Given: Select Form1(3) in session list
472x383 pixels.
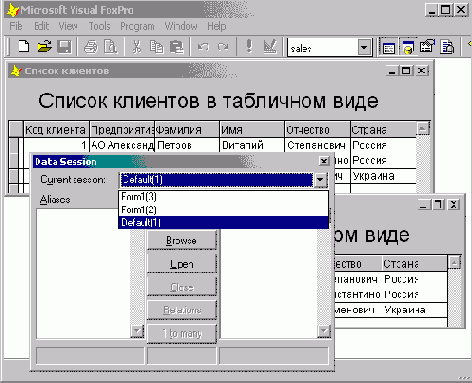Looking at the screenshot, I should [x=223, y=197].
